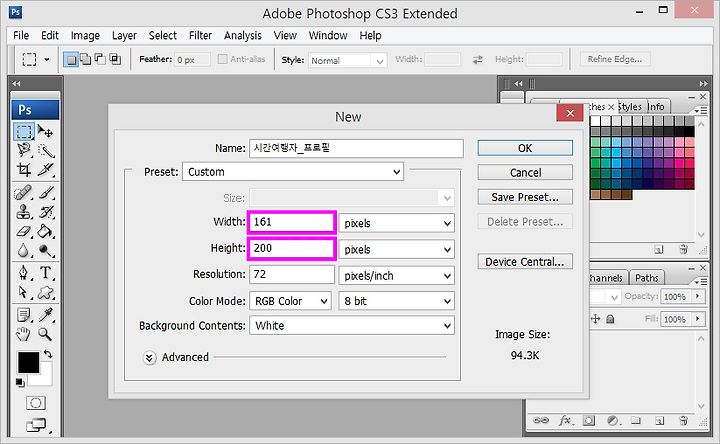
Task: Open the Style dropdown showing Normal
Action: (x=347, y=60)
